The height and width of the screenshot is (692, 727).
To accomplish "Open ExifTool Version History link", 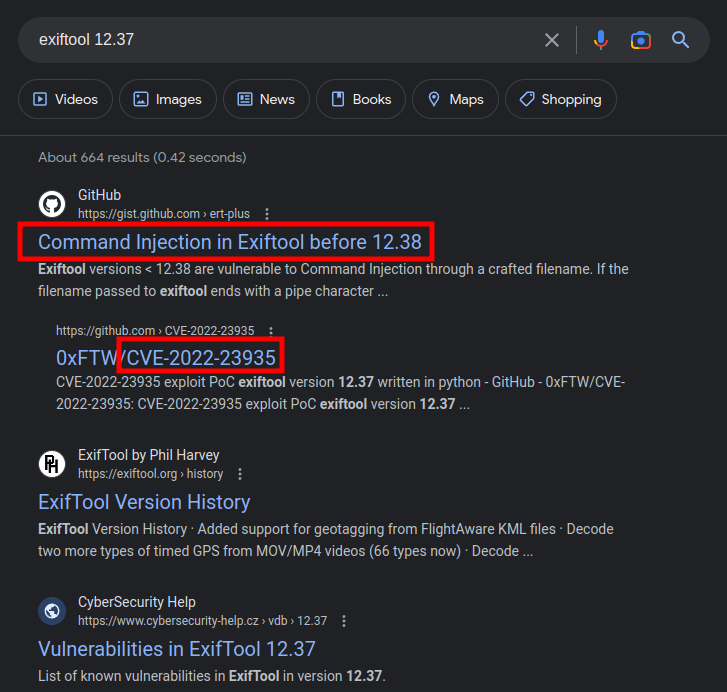I will (144, 502).
